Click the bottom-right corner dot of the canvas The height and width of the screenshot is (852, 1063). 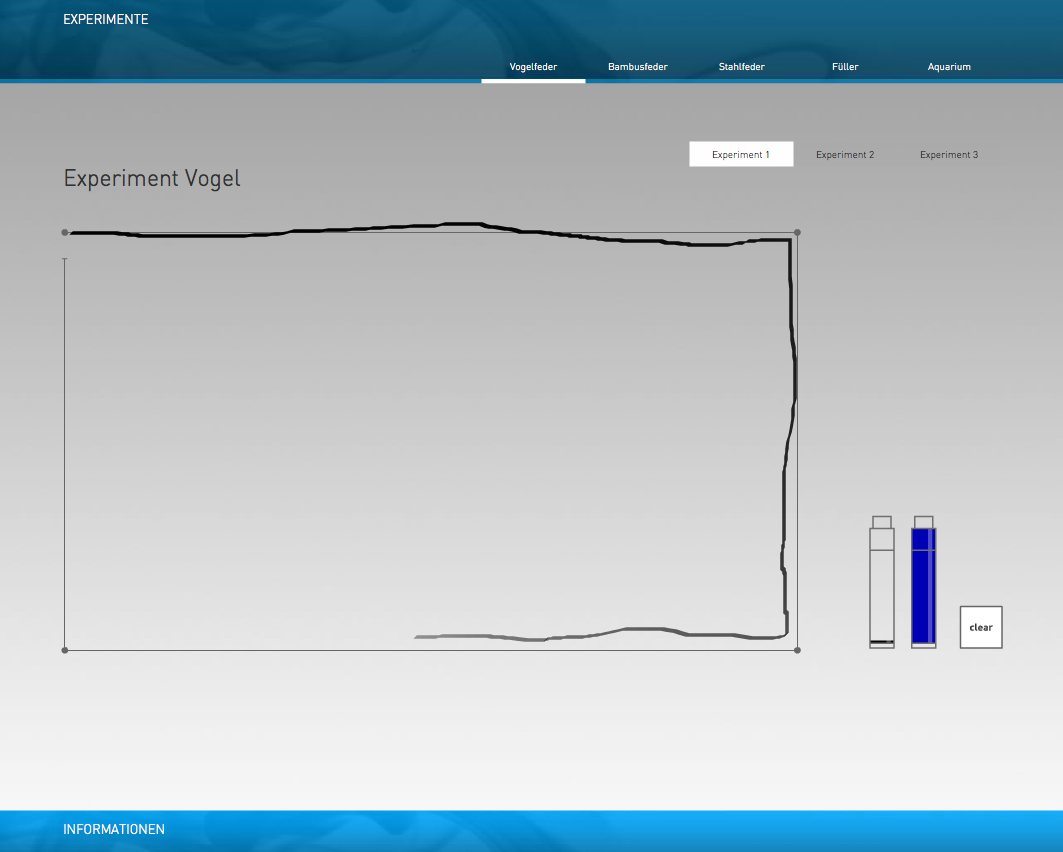coord(797,650)
